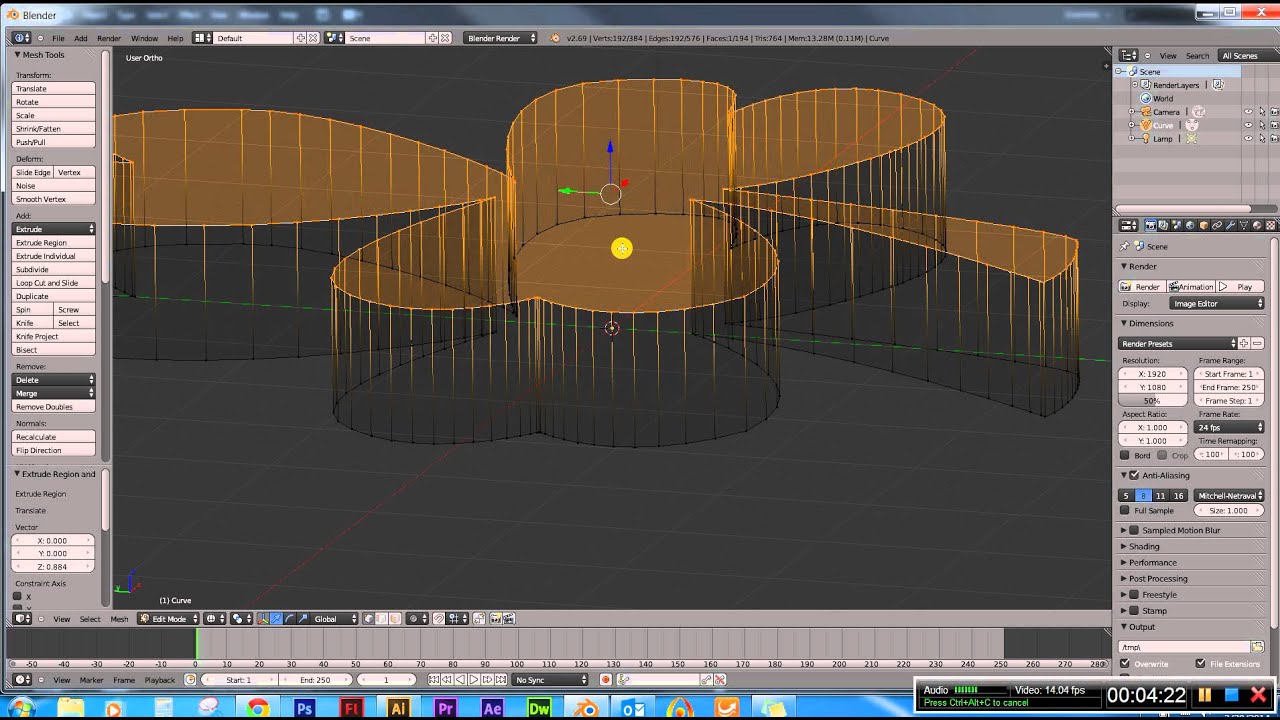Viewport: 1280px width, 720px height.
Task: Open the Object properties cube icon
Action: (1204, 225)
